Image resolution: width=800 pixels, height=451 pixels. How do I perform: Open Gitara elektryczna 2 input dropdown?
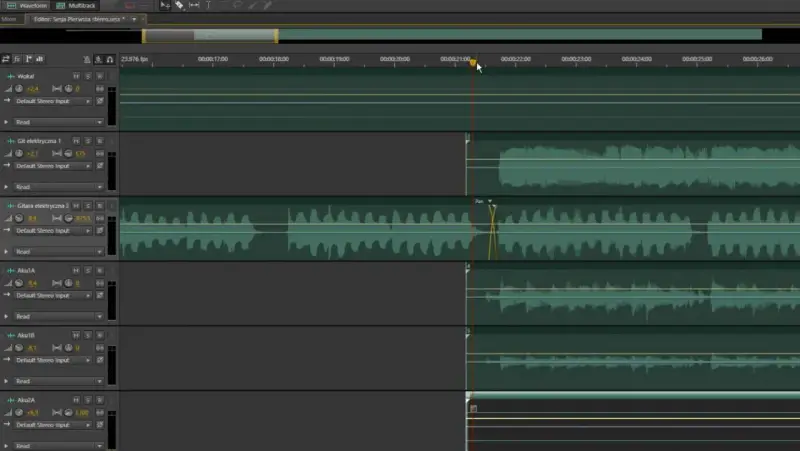point(53,231)
